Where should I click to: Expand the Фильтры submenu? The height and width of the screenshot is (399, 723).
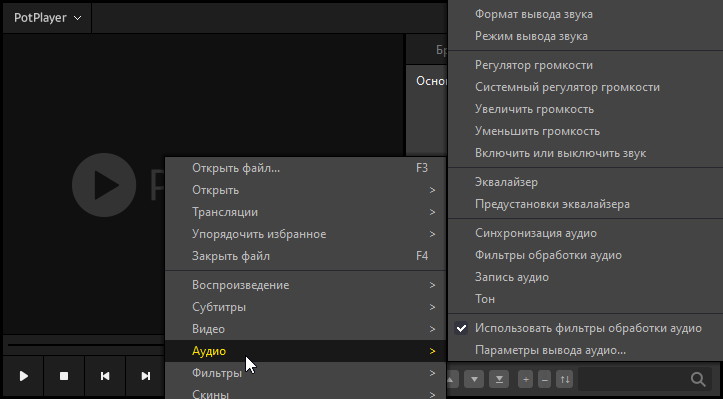(x=305, y=373)
